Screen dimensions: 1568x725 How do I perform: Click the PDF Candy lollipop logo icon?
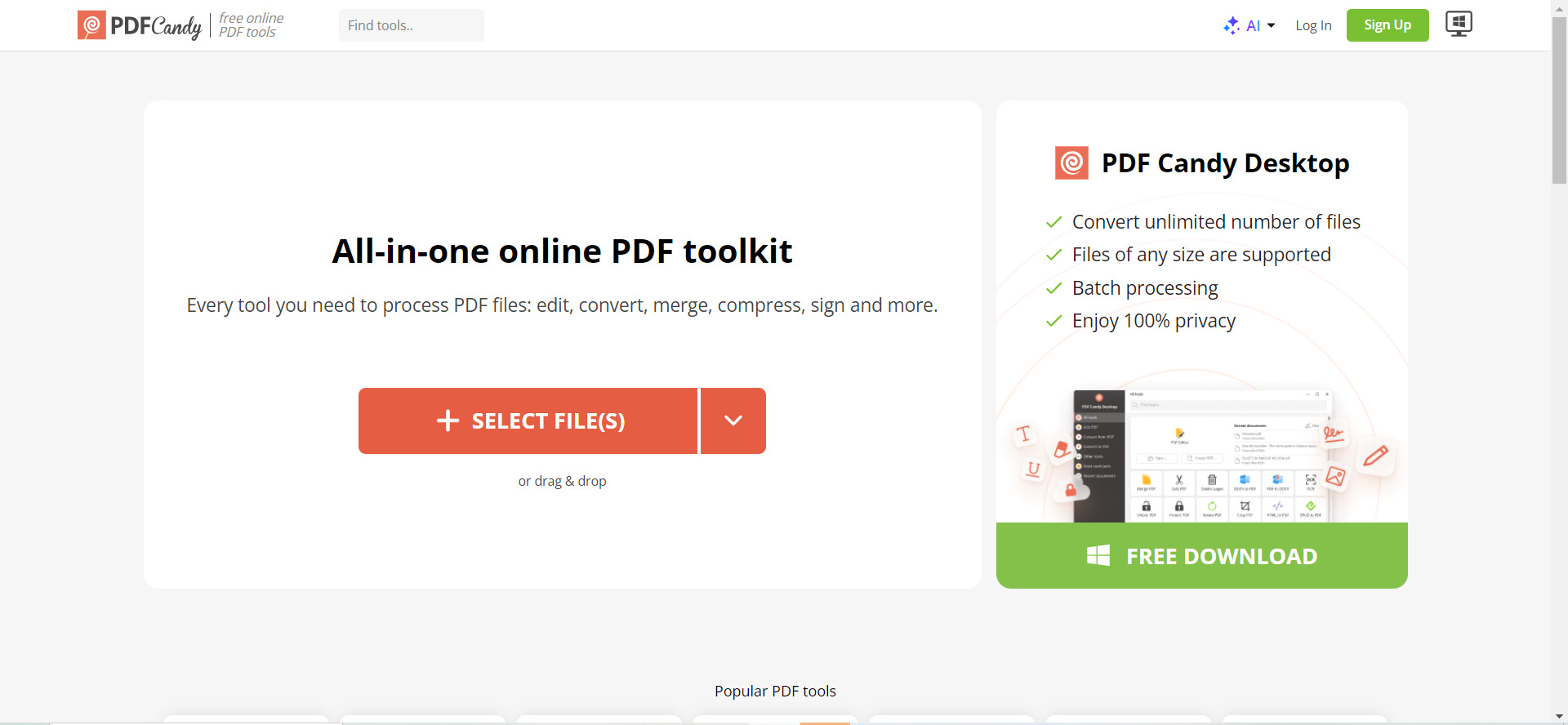(91, 25)
